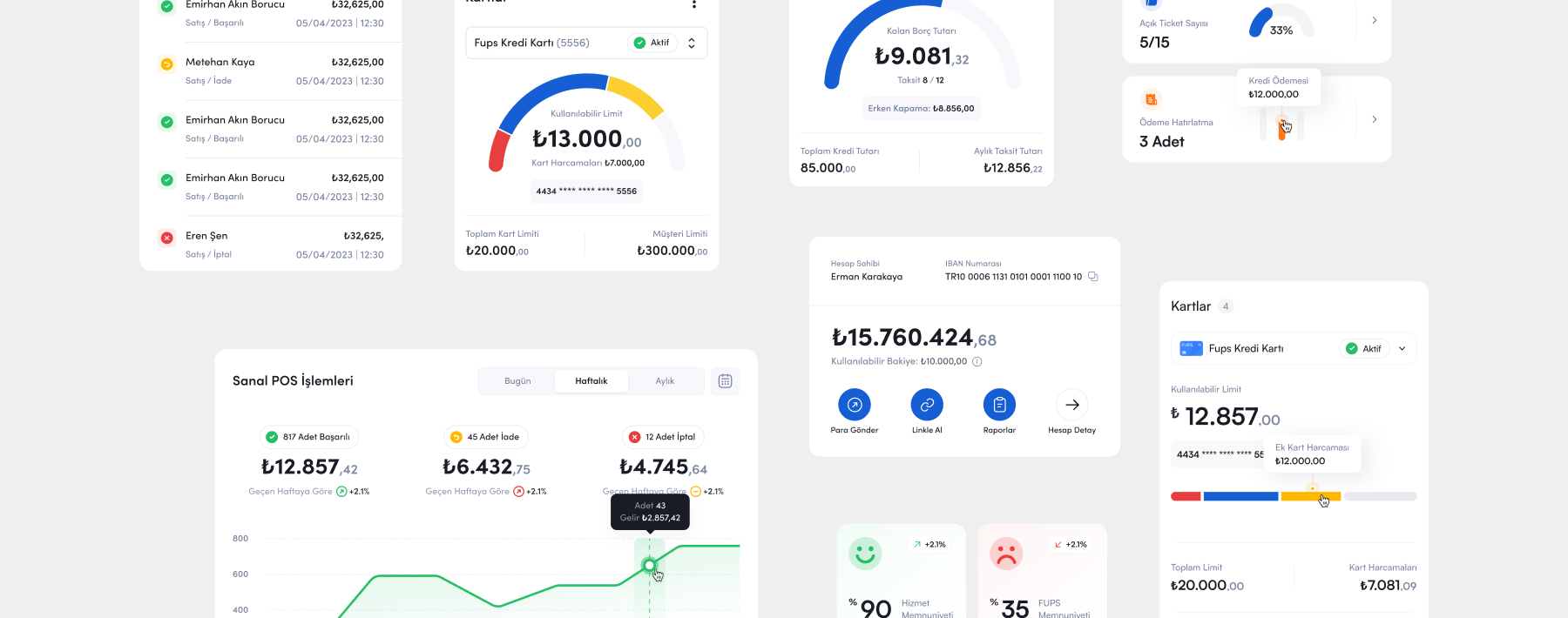Open the calendar date picker icon

point(725,381)
